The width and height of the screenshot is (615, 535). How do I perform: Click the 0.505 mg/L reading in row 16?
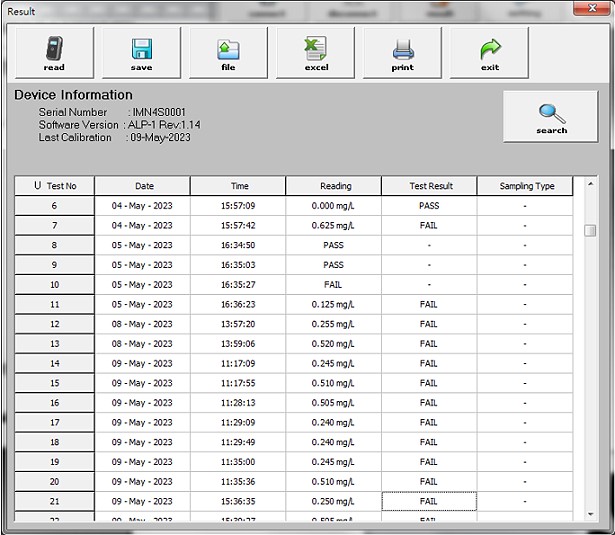[x=334, y=403]
